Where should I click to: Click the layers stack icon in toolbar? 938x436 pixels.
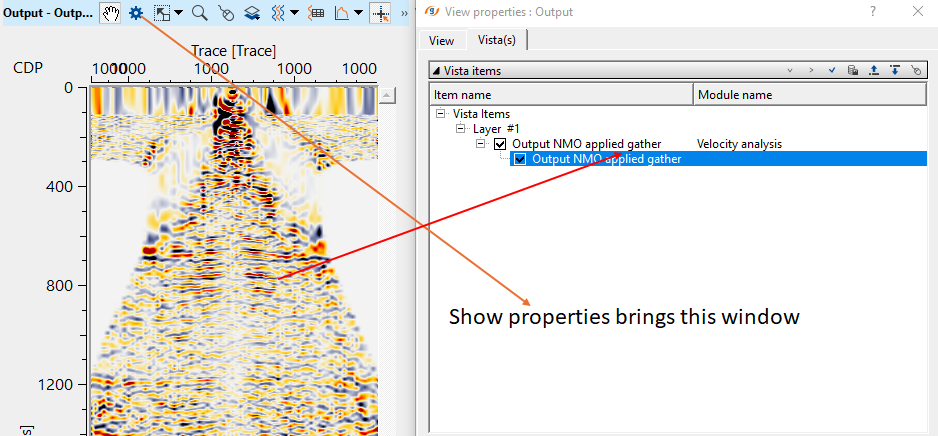point(253,13)
